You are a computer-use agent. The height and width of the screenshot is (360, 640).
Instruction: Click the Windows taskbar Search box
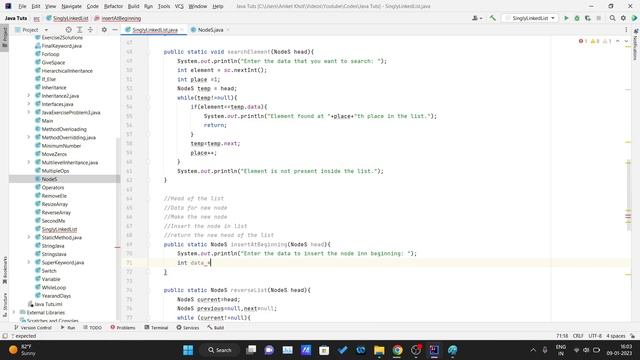(x=220, y=350)
